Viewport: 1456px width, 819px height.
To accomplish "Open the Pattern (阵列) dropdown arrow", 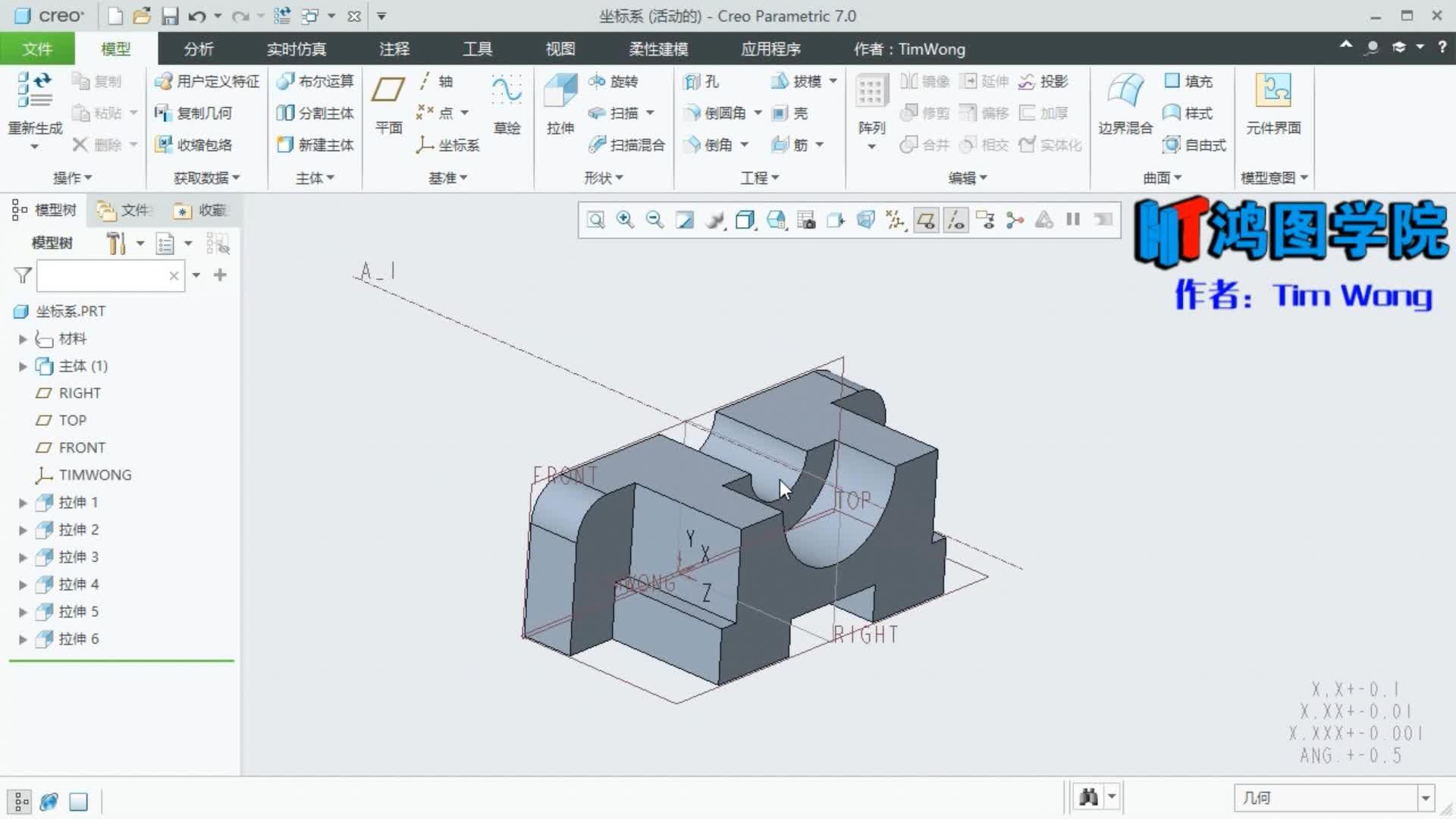I will tap(871, 147).
